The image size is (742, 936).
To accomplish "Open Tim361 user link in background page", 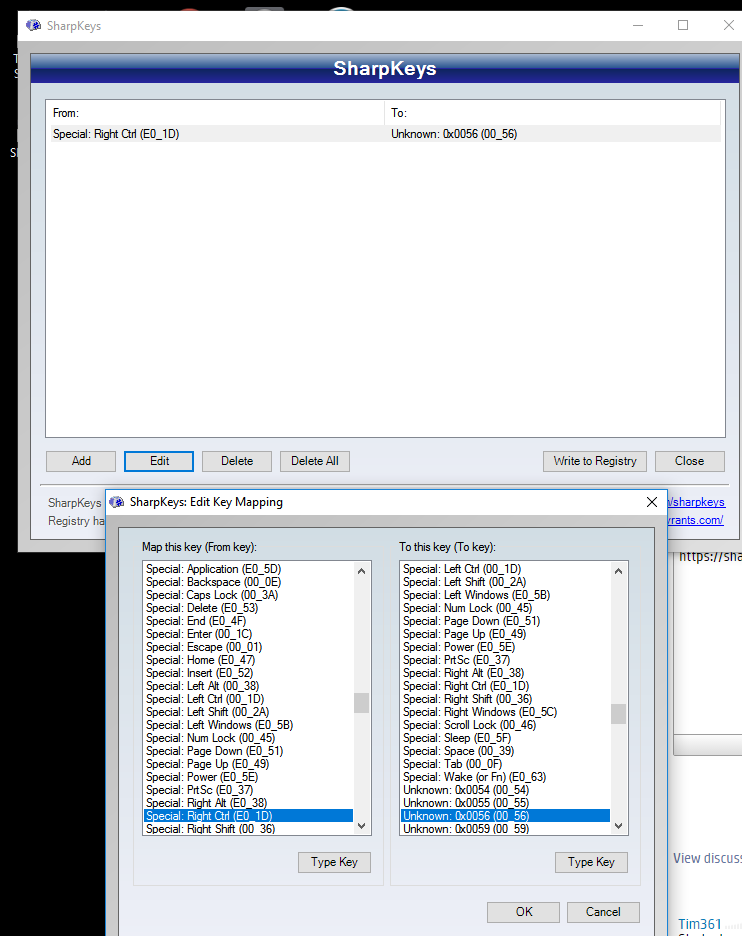I will [700, 924].
